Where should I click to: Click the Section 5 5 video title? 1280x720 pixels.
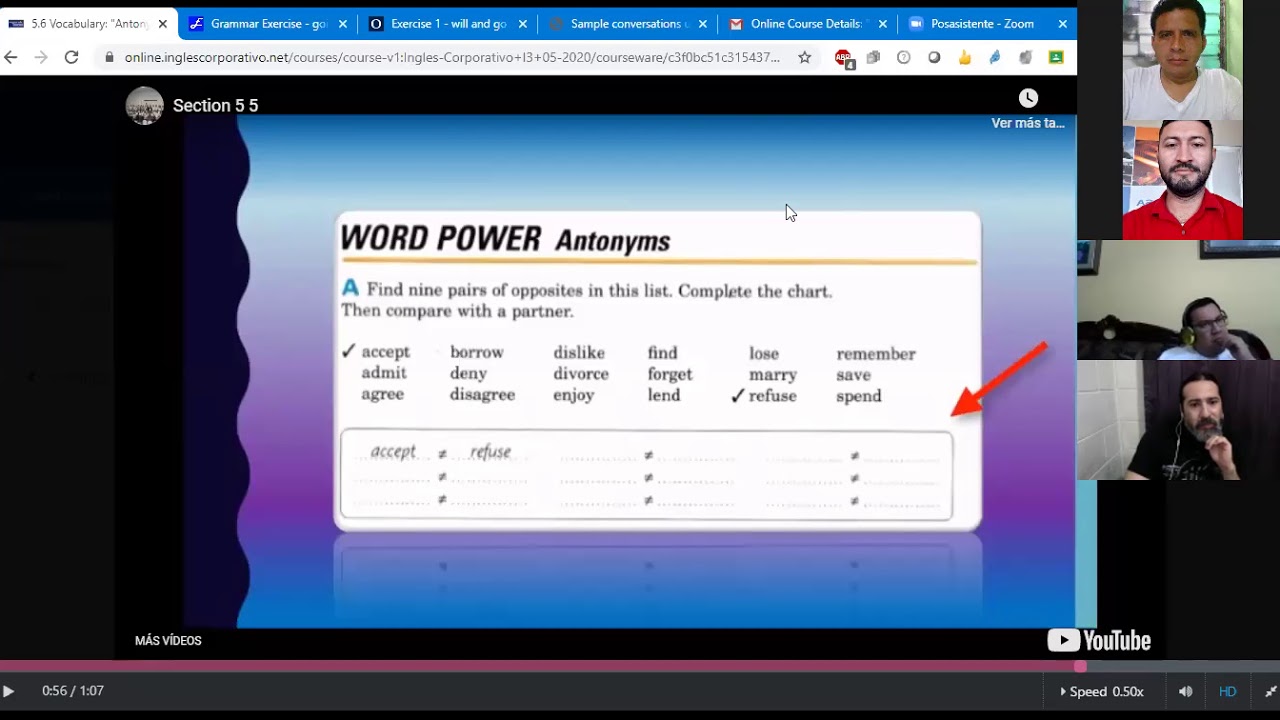coord(215,106)
